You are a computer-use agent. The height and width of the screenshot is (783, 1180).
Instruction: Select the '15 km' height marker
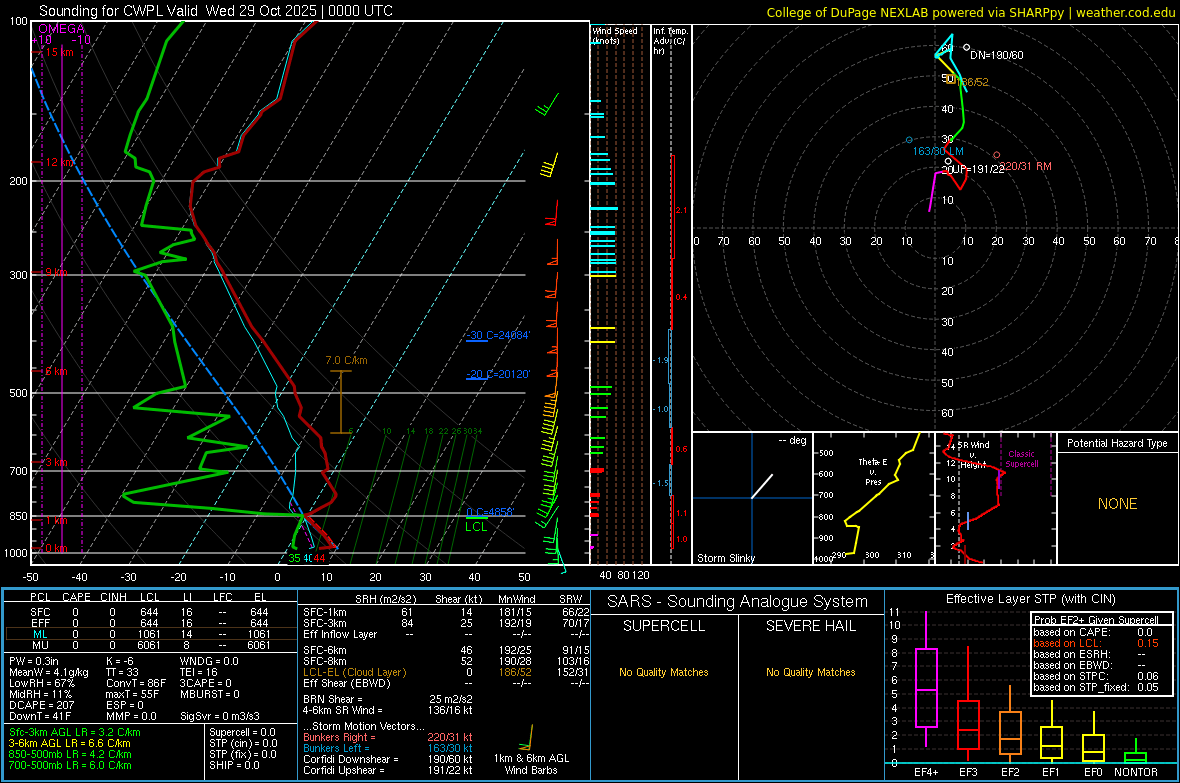[60, 52]
